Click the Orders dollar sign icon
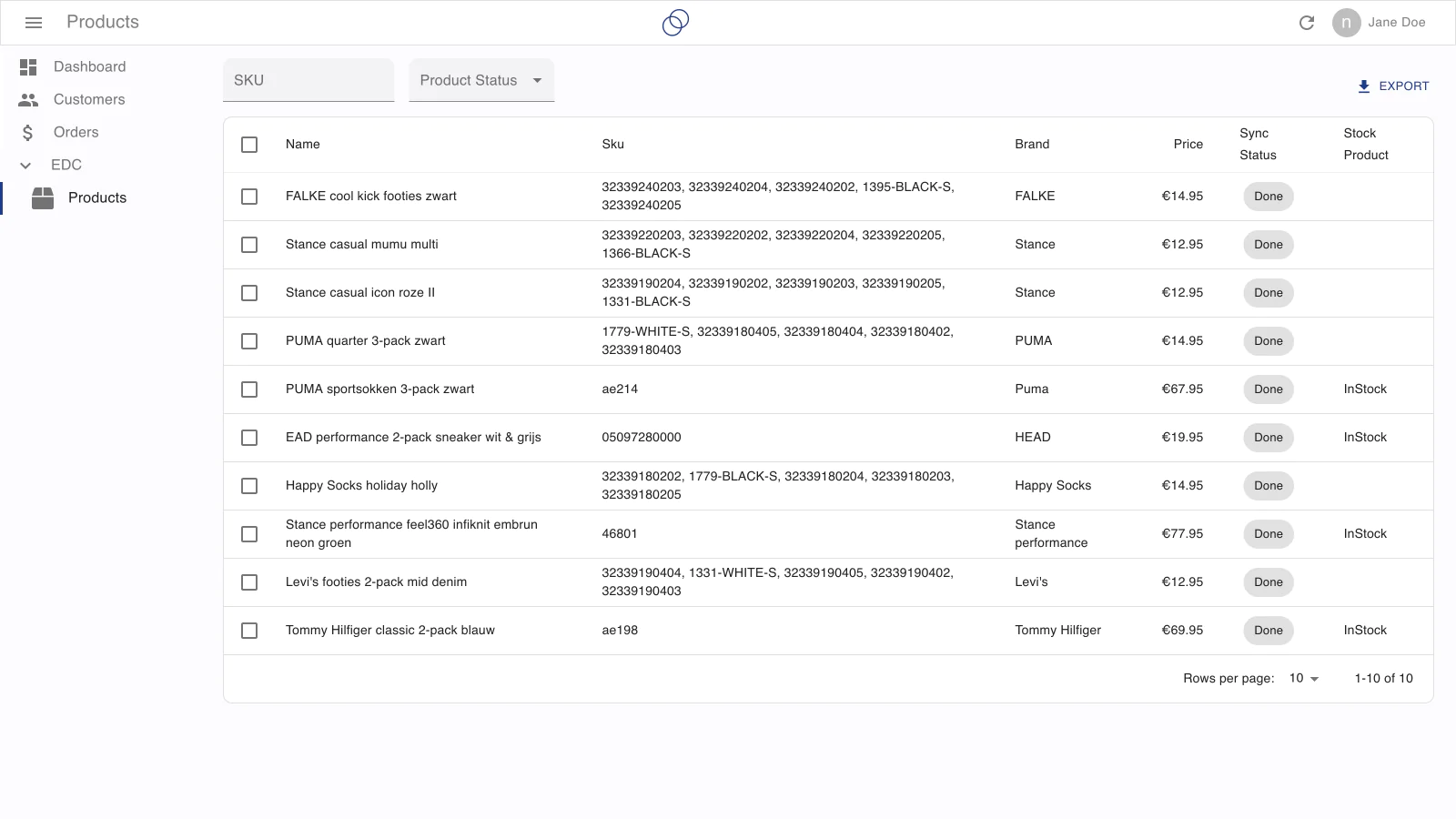 (28, 133)
